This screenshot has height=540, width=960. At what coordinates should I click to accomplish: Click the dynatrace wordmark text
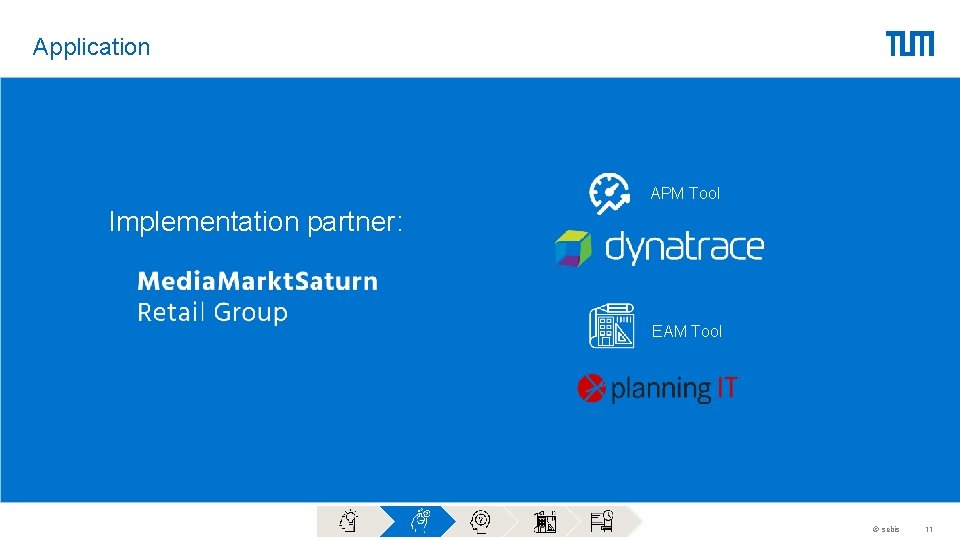click(x=684, y=247)
